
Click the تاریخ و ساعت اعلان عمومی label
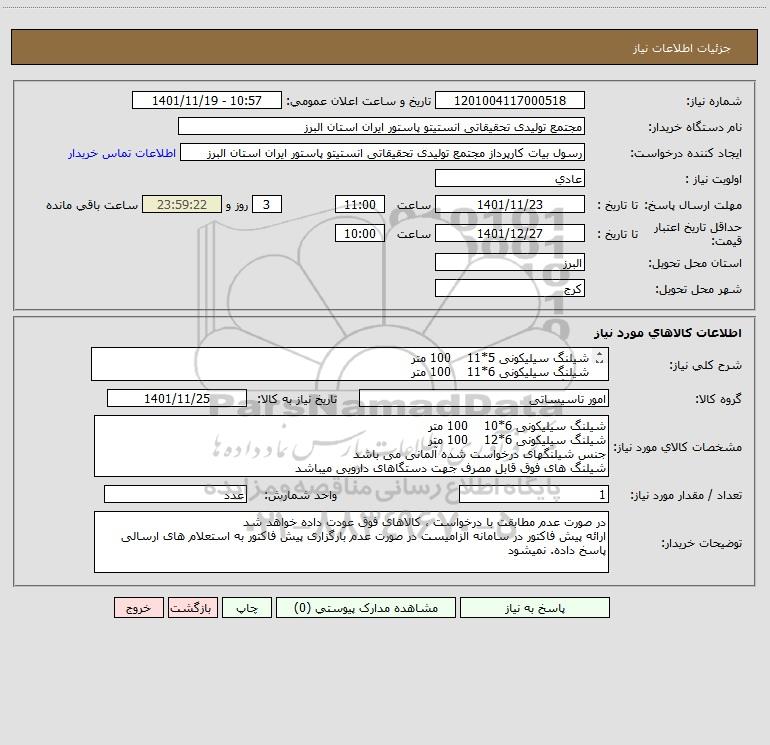(x=358, y=101)
